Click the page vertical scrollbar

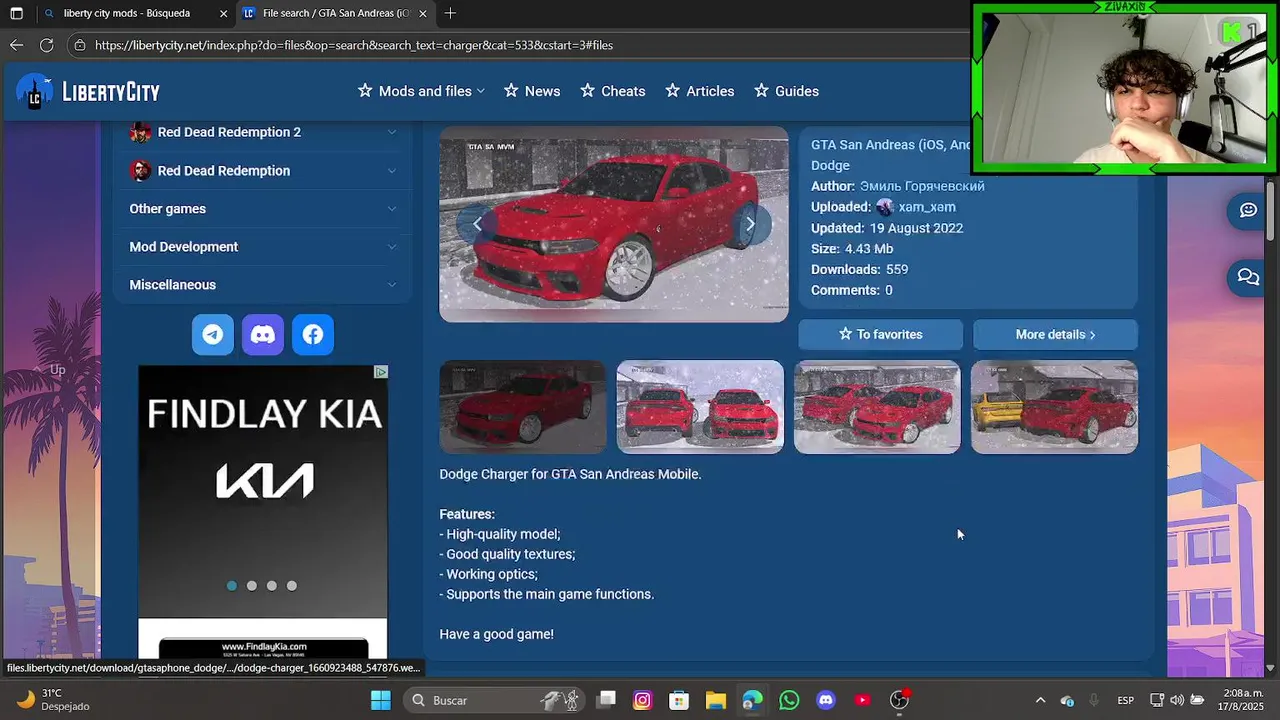1271,210
